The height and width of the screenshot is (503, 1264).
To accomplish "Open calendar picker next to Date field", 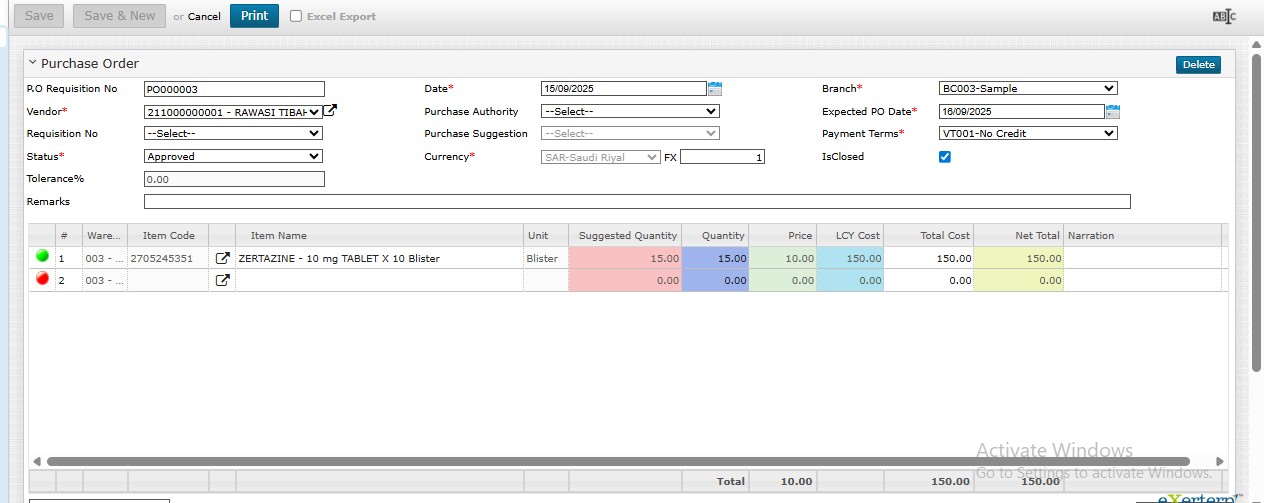I will [x=714, y=89].
